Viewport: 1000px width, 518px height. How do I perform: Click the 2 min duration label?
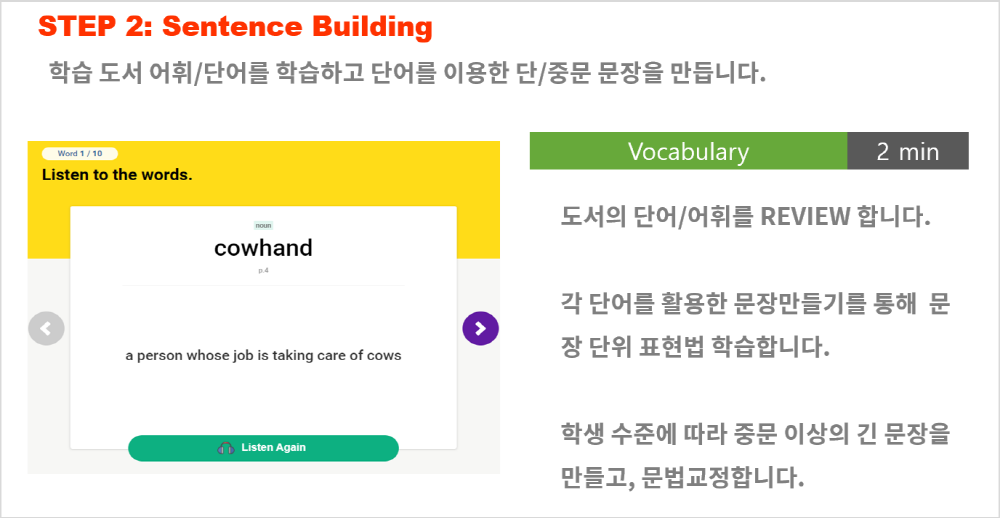point(908,151)
